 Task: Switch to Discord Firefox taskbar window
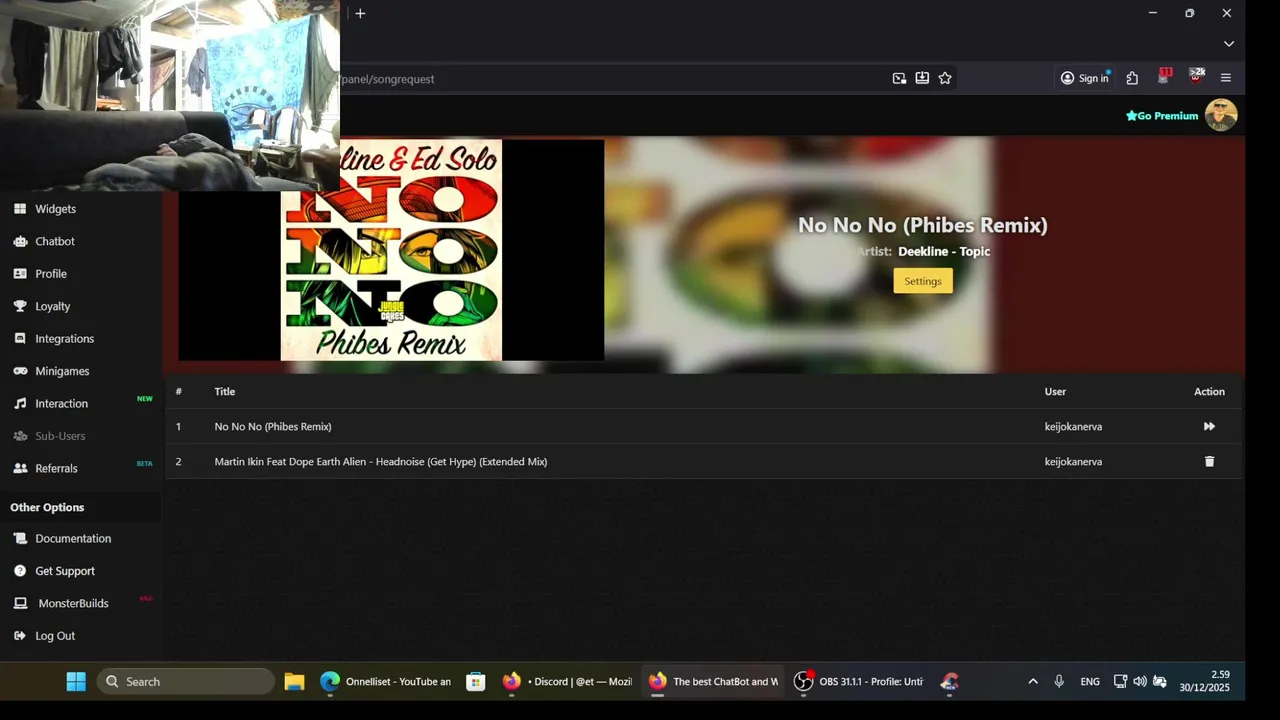(567, 681)
